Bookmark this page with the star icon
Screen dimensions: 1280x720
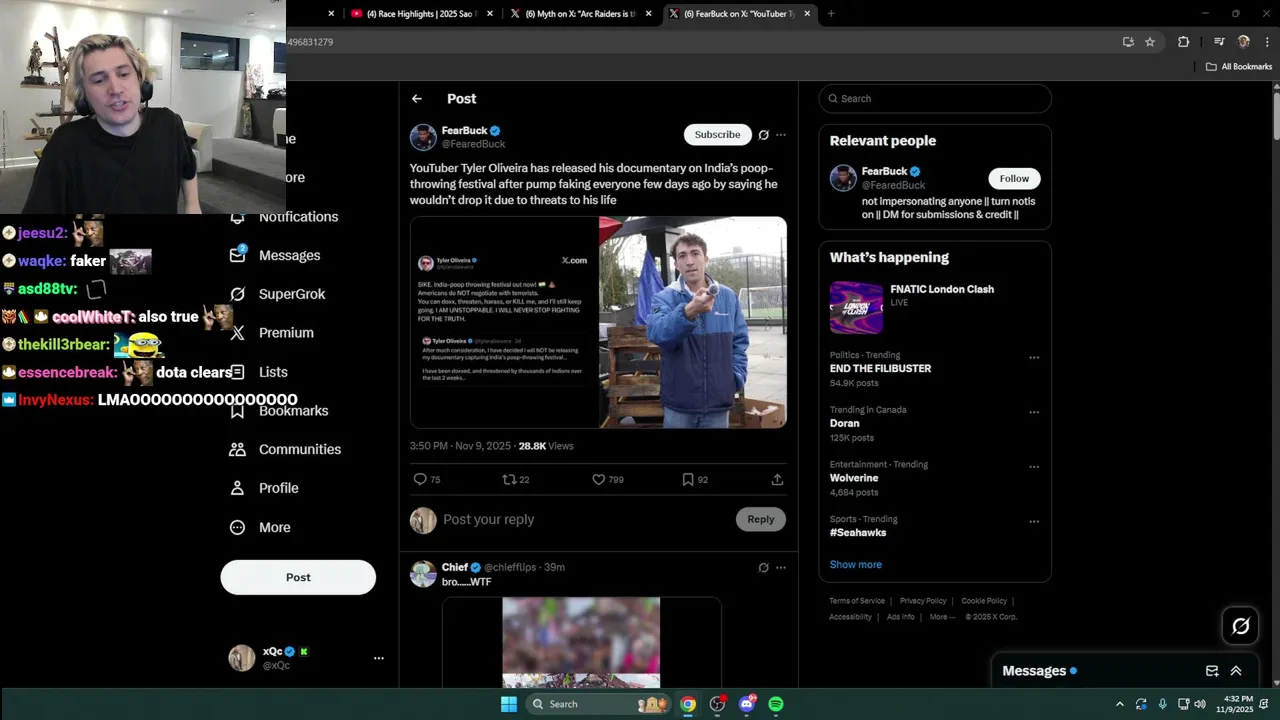click(1150, 42)
